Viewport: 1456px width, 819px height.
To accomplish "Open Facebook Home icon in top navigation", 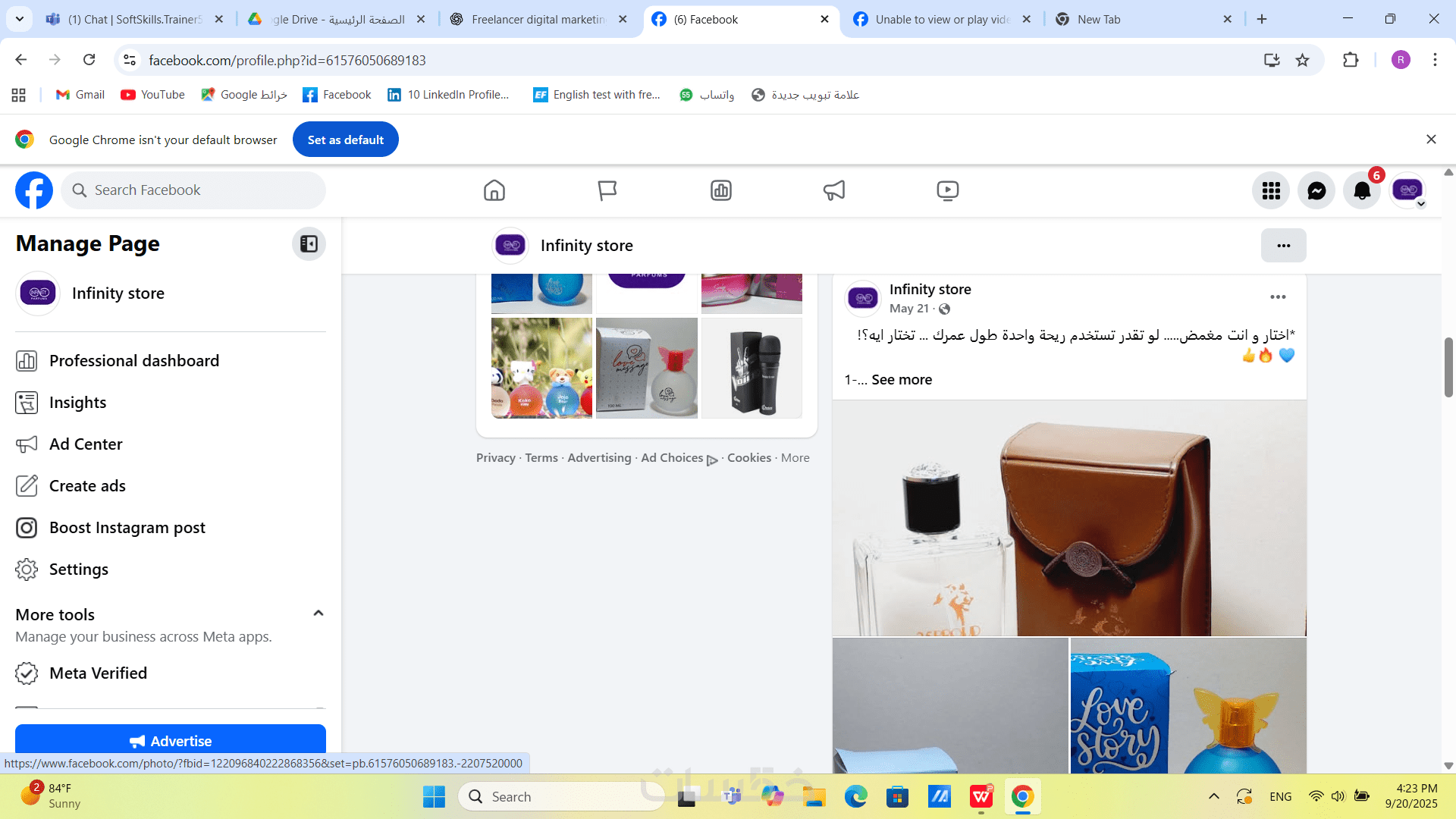I will coord(494,190).
